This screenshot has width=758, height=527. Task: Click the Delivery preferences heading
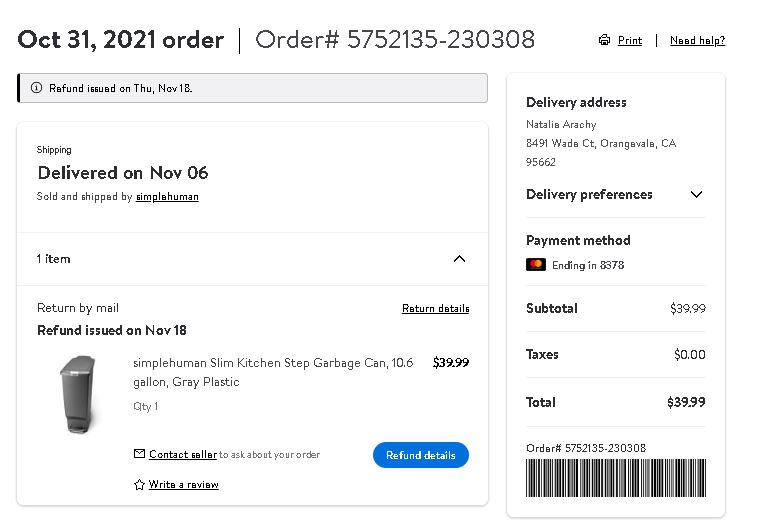click(589, 194)
